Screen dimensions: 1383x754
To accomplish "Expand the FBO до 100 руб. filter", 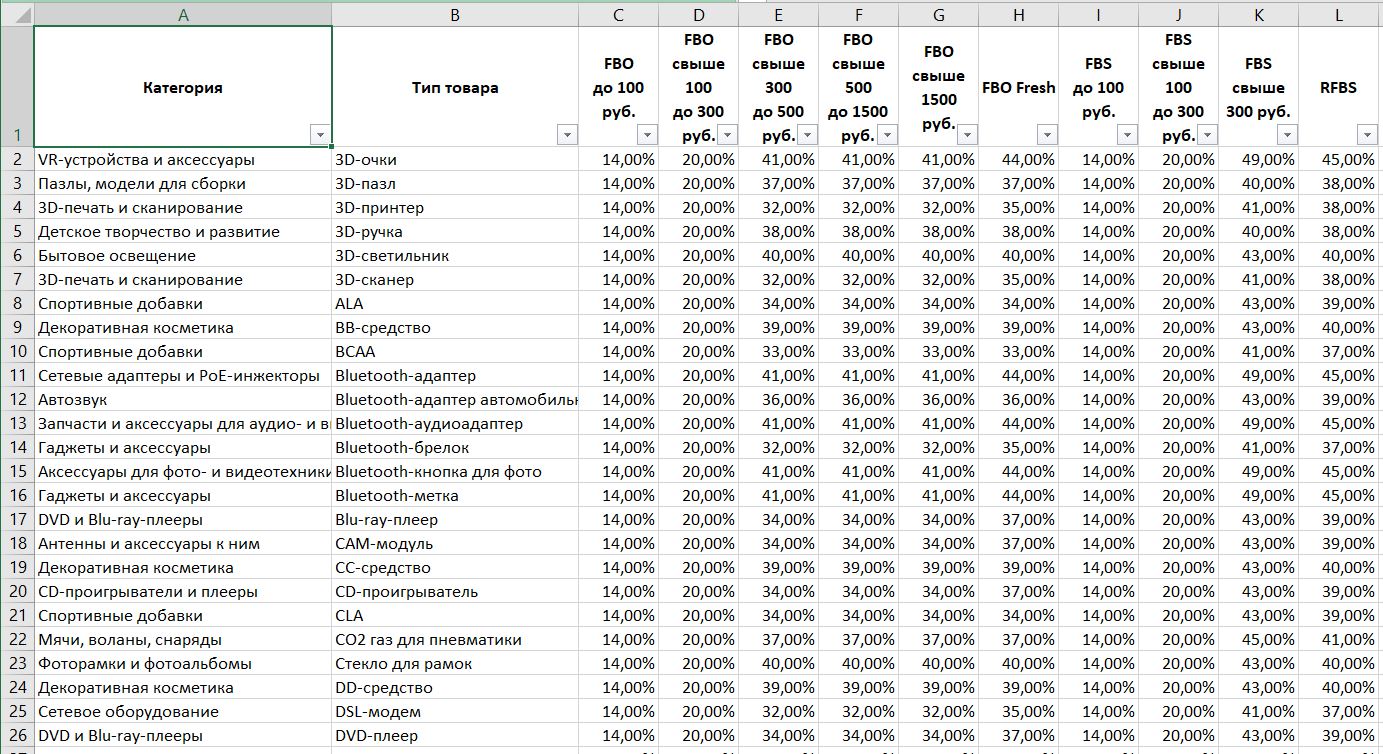I will [647, 135].
